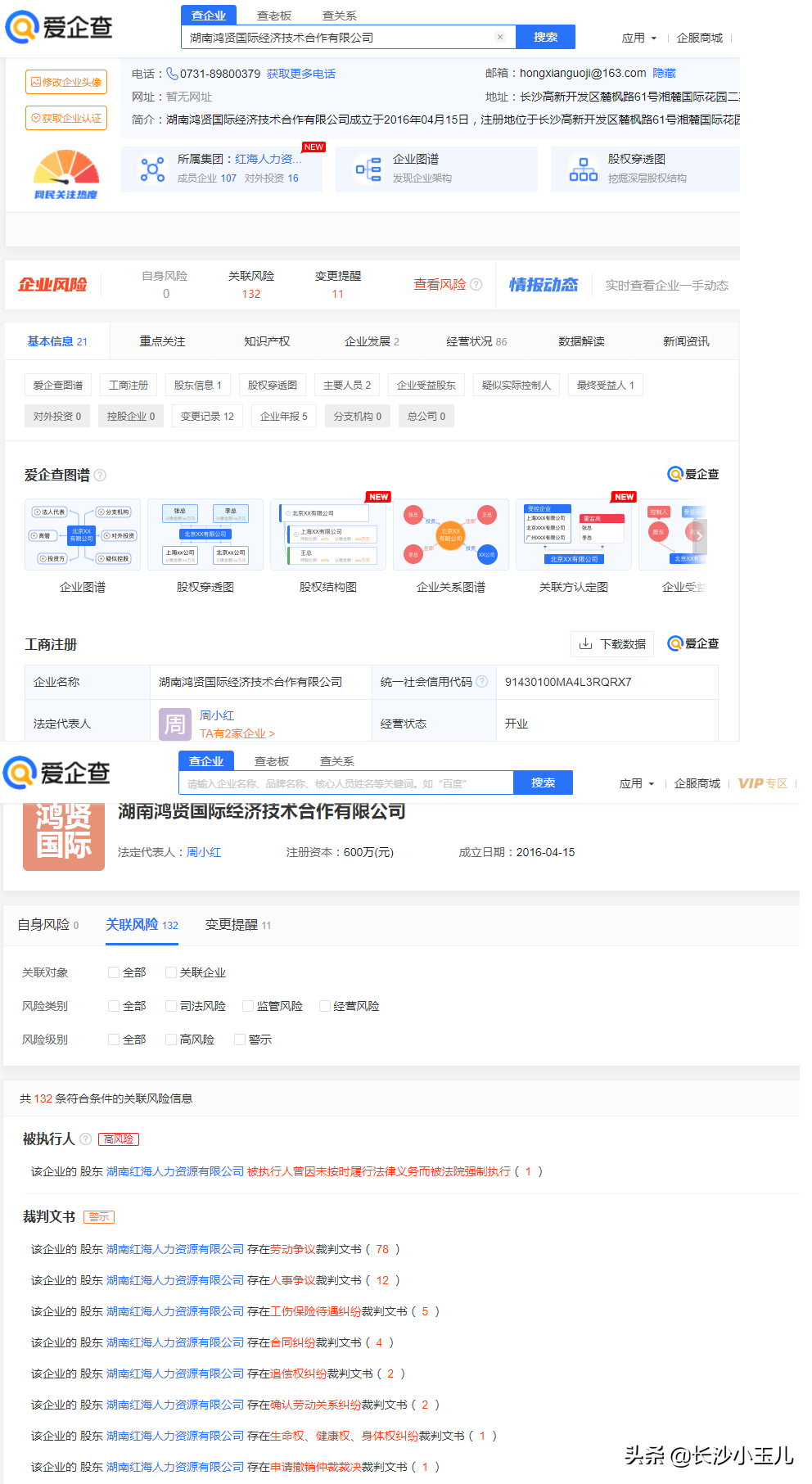812x1484 pixels.
Task: Open the 股权结构图 thumbnail
Action: 328,535
